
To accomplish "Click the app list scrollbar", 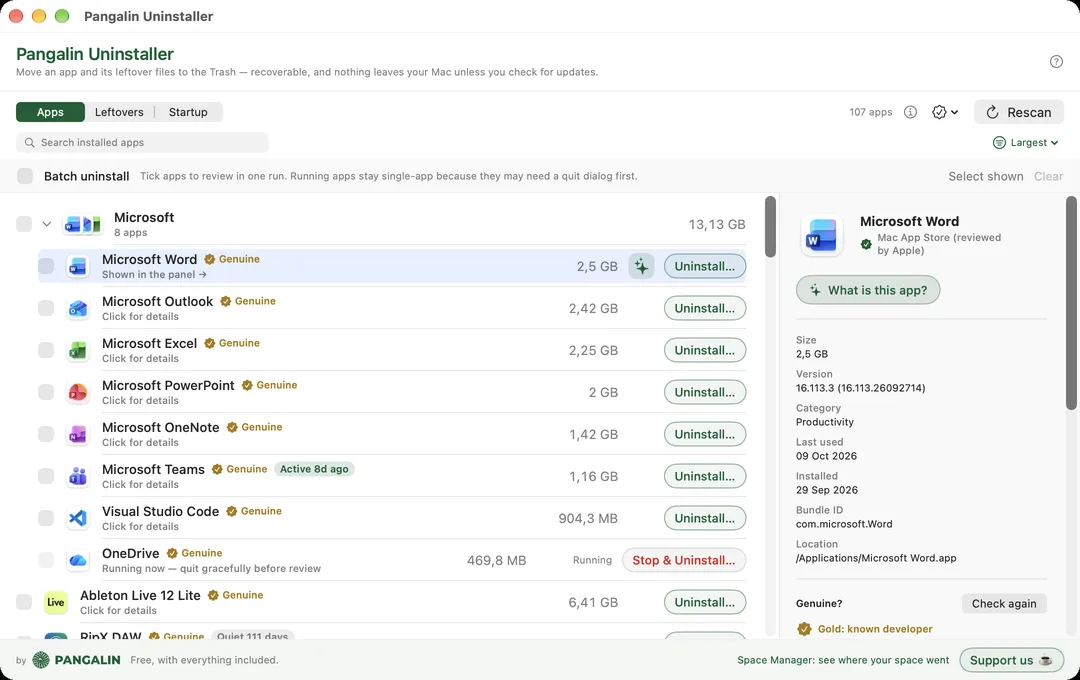I will pos(770,227).
